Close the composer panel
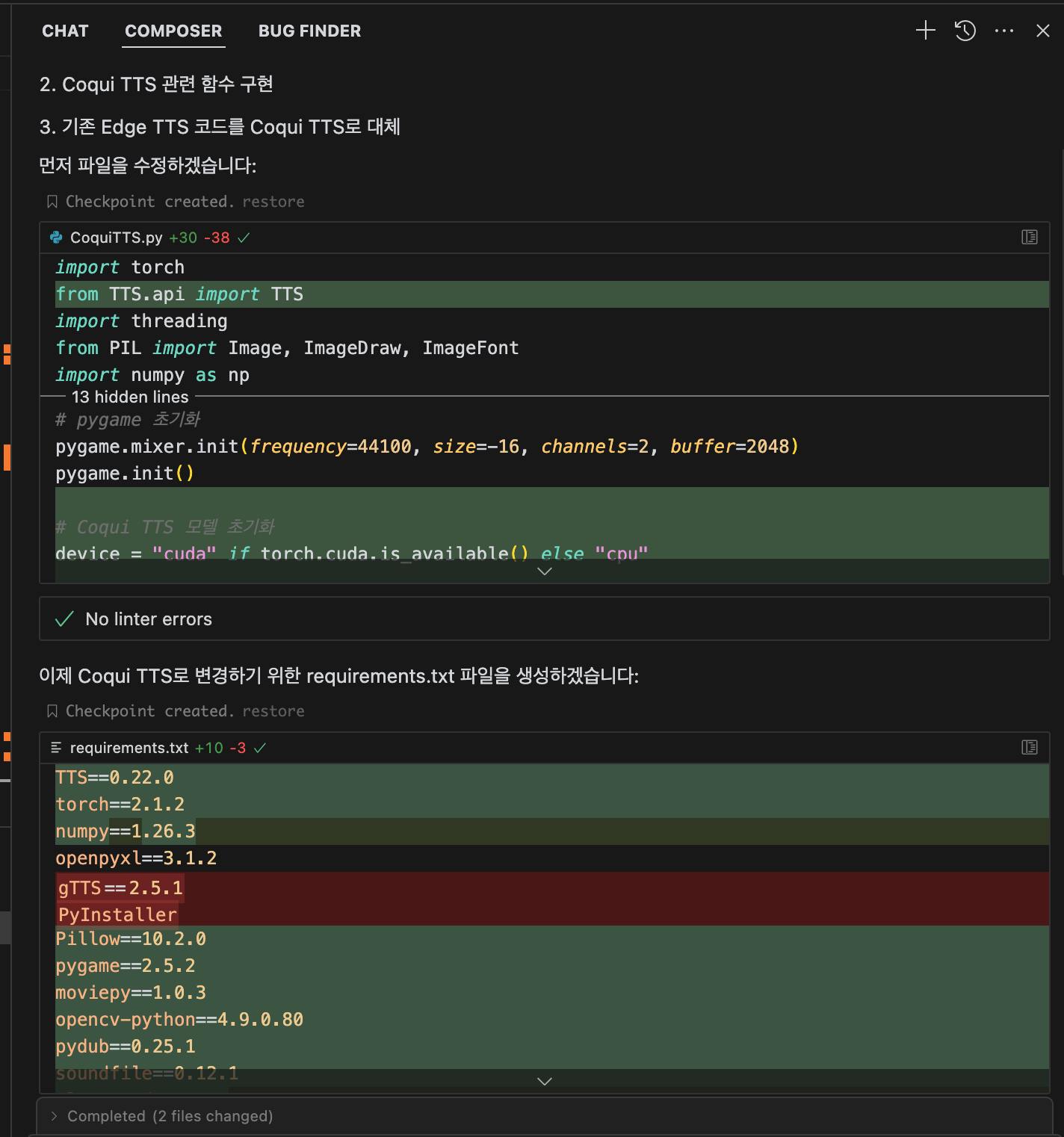The image size is (1064, 1137). pyautogui.click(x=1043, y=31)
